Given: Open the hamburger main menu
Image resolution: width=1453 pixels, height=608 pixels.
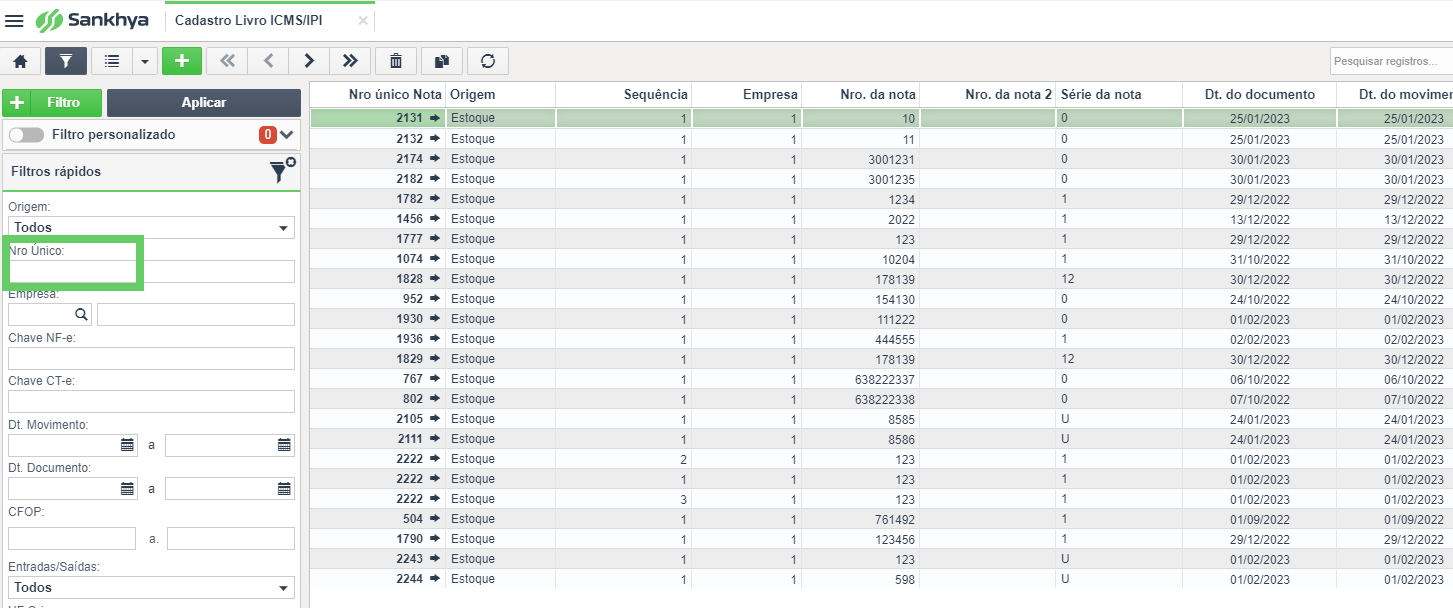Looking at the screenshot, I should [15, 21].
